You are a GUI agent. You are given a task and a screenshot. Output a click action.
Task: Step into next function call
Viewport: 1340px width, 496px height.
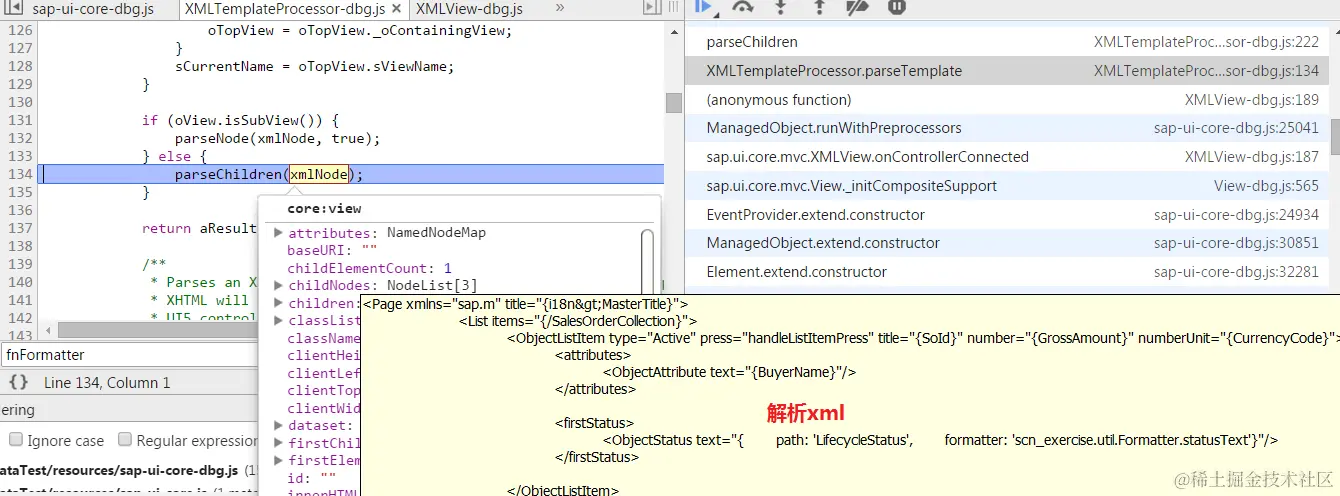(781, 7)
